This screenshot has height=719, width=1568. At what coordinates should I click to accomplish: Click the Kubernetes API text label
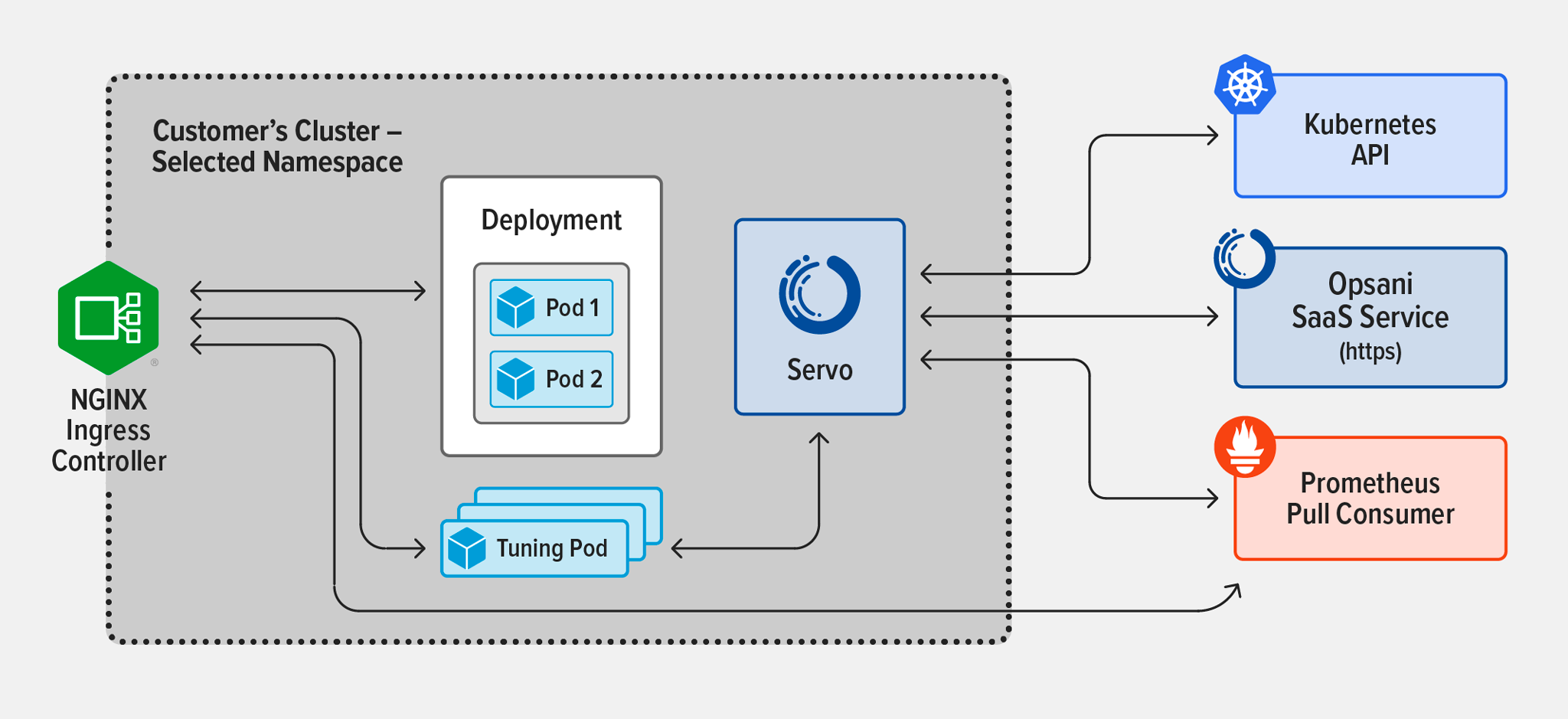pos(1370,139)
